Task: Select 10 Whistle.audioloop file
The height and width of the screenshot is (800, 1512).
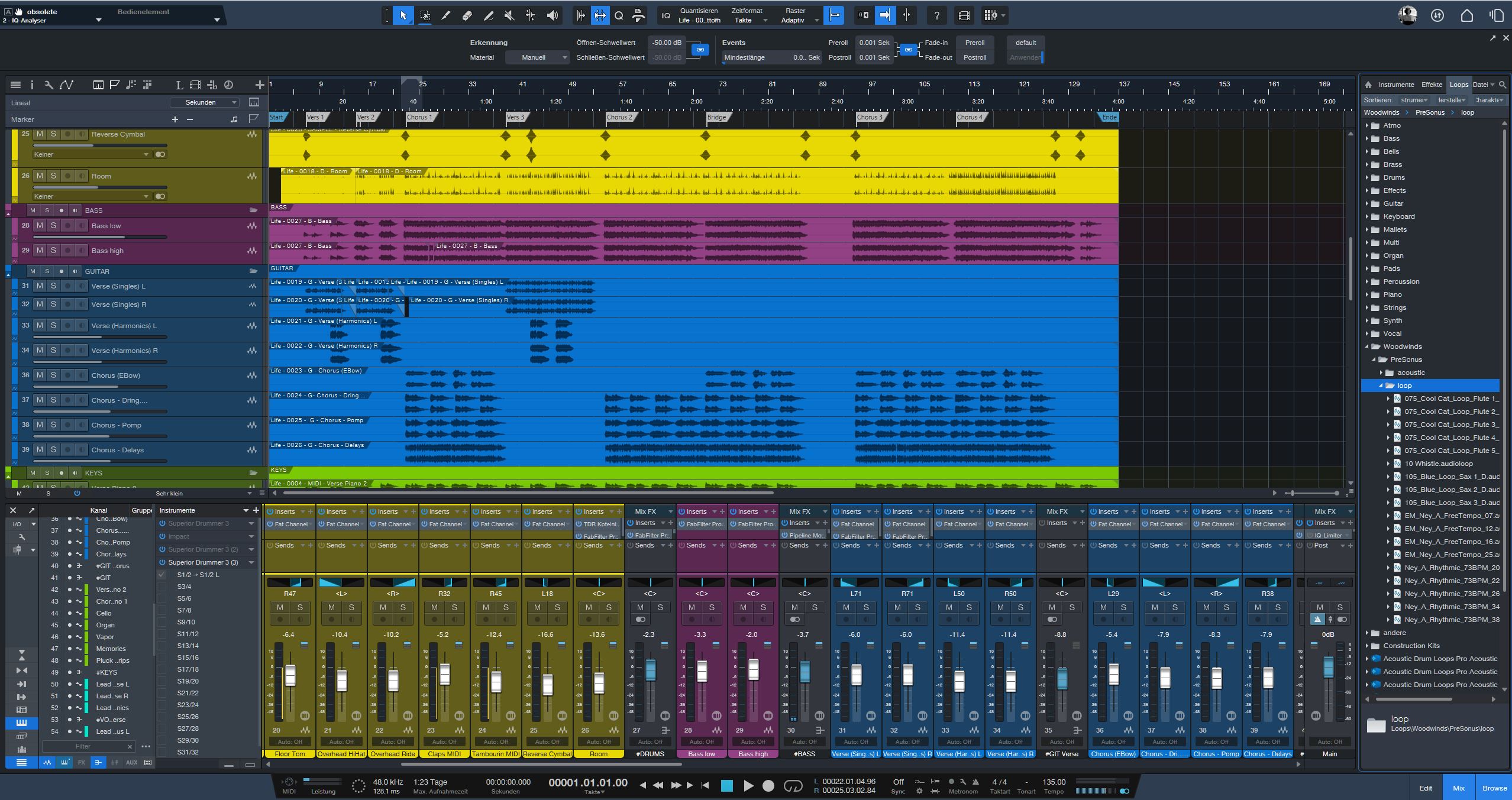Action: pos(1438,464)
